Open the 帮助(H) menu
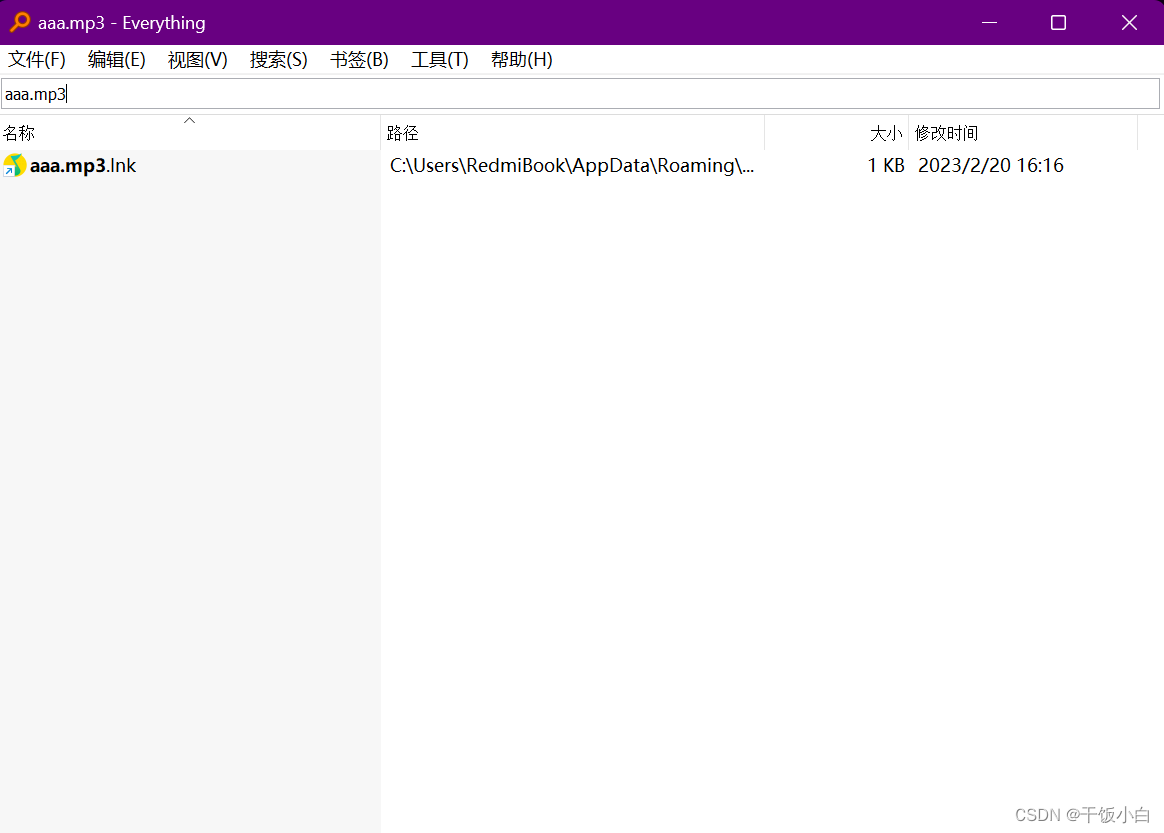1164x833 pixels. point(522,59)
